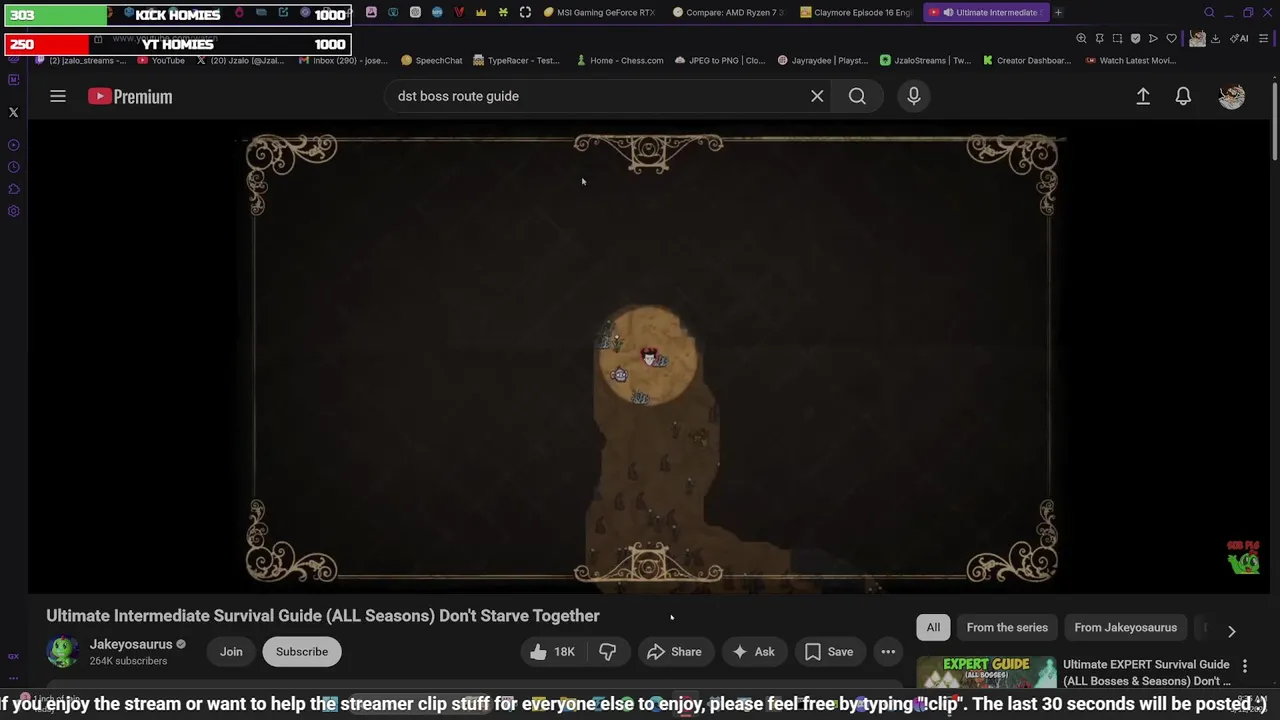Switch to MSI Gaming GeForce RTX tab
Screen dimensions: 1280x720
599,13
